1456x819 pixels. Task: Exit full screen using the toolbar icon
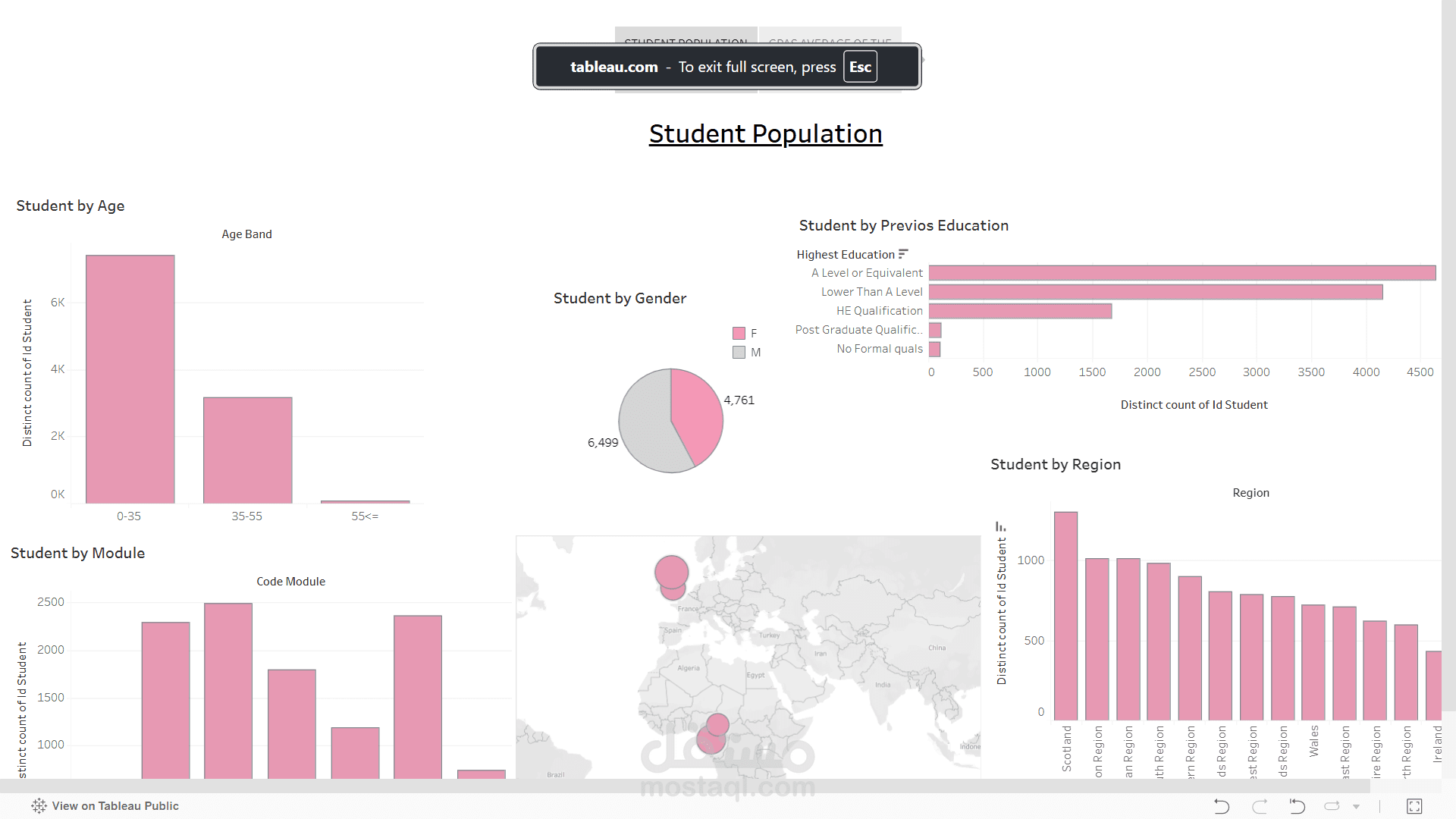[1414, 806]
